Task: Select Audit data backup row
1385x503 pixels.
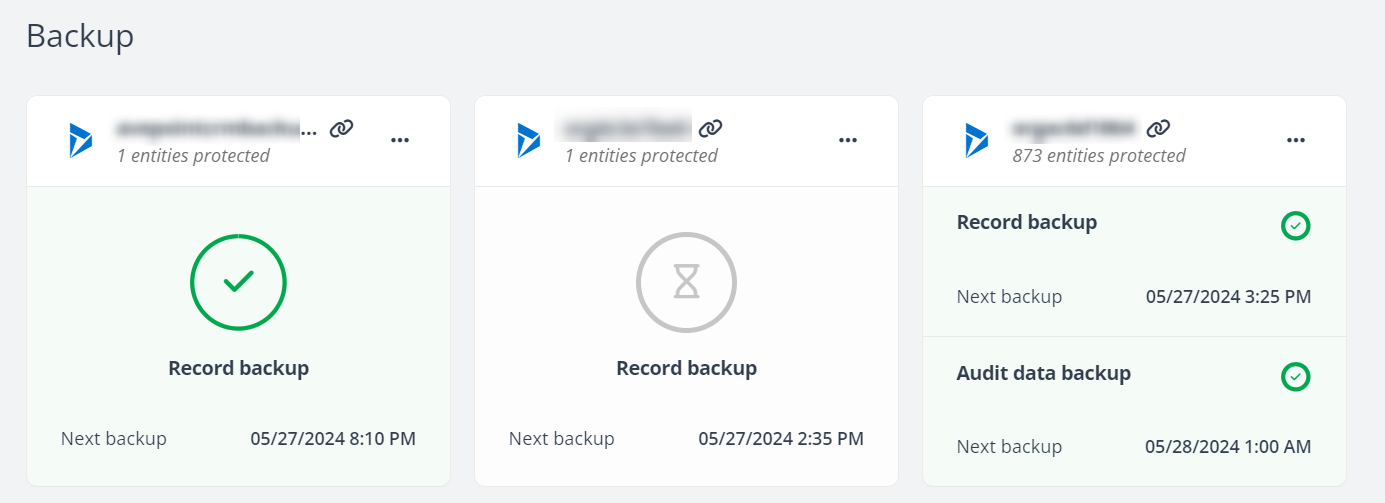Action: pyautogui.click(x=1043, y=374)
